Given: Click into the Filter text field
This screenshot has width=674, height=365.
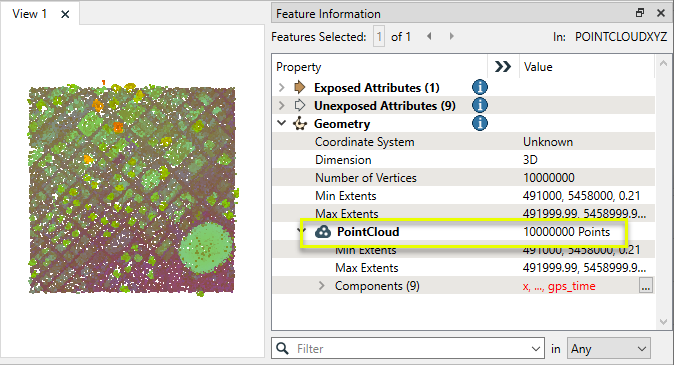Looking at the screenshot, I should pos(411,349).
